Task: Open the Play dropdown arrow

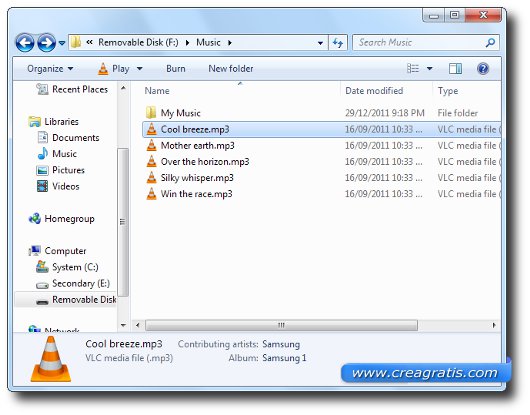Action: click(x=140, y=69)
